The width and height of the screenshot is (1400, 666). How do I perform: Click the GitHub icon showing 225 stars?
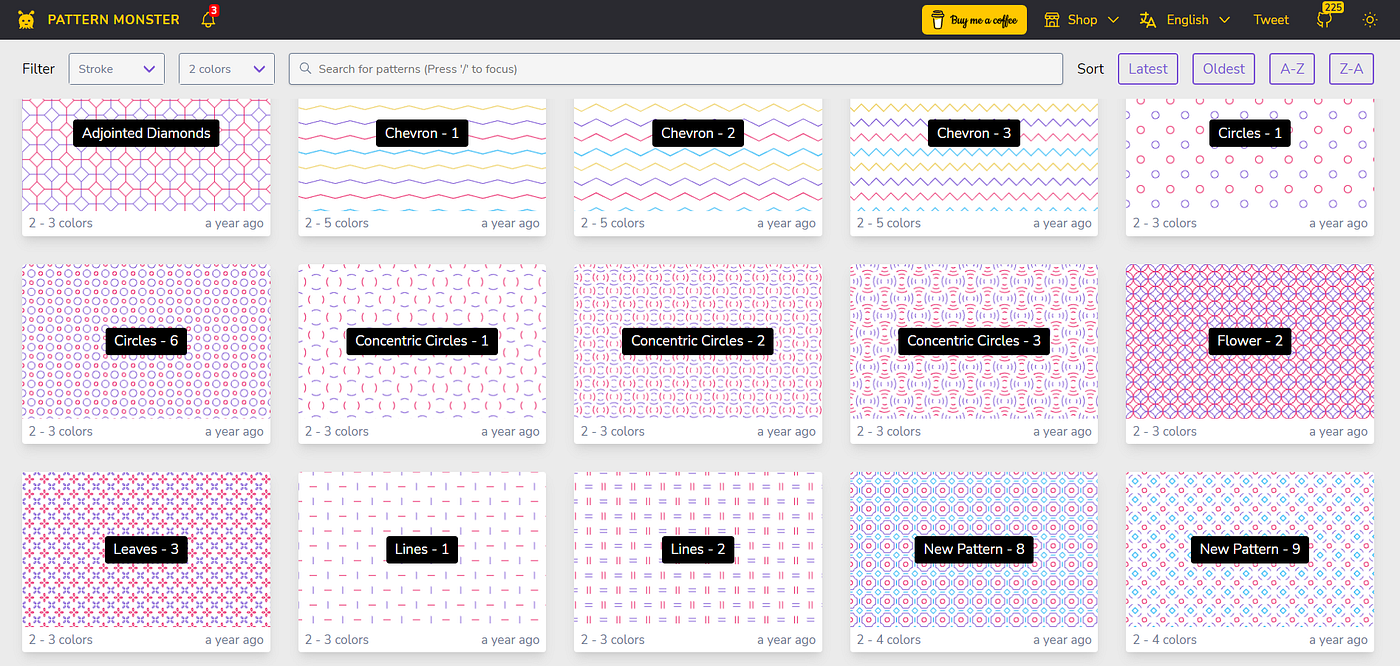pyautogui.click(x=1324, y=20)
